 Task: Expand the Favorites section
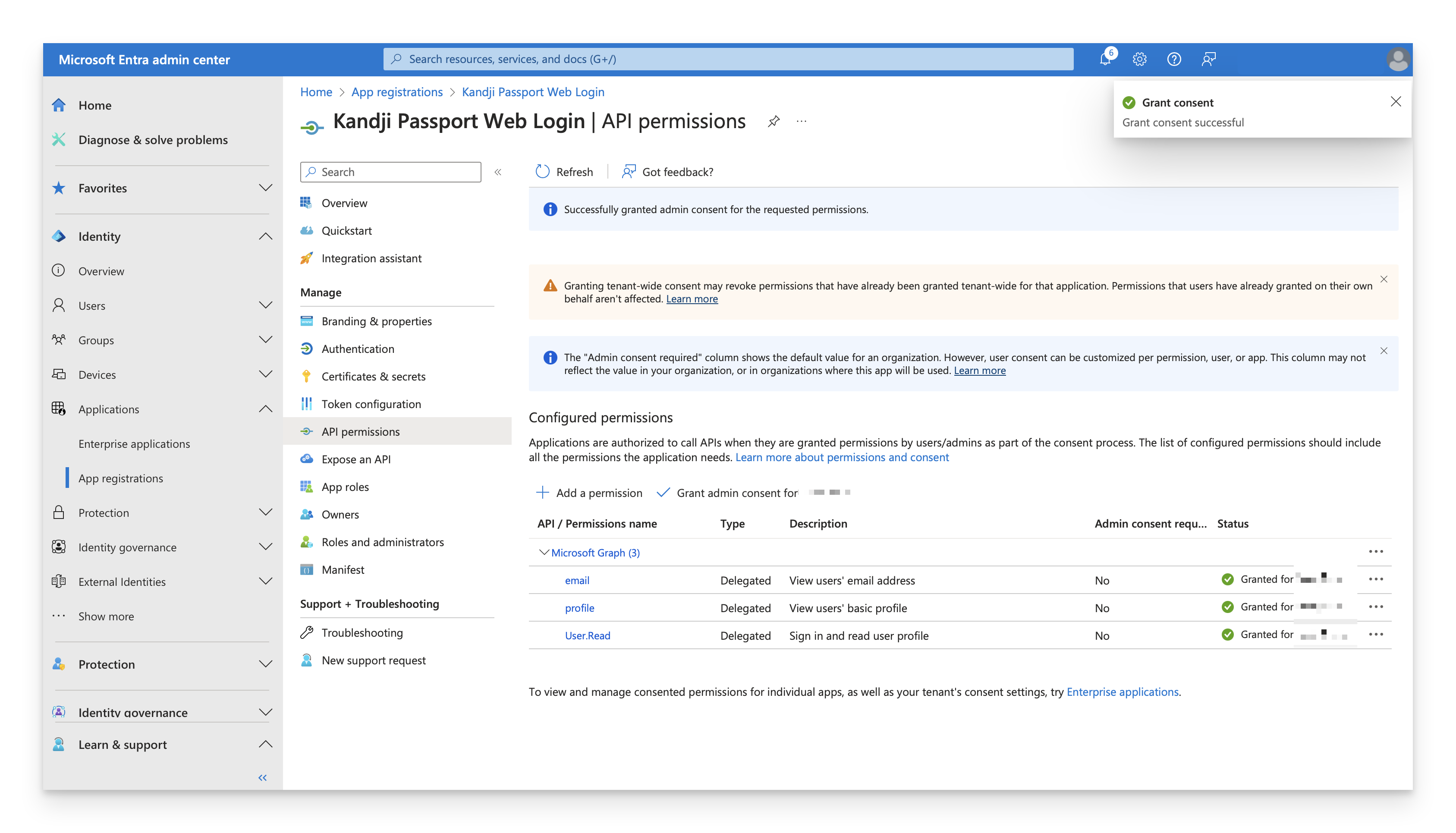tap(265, 188)
